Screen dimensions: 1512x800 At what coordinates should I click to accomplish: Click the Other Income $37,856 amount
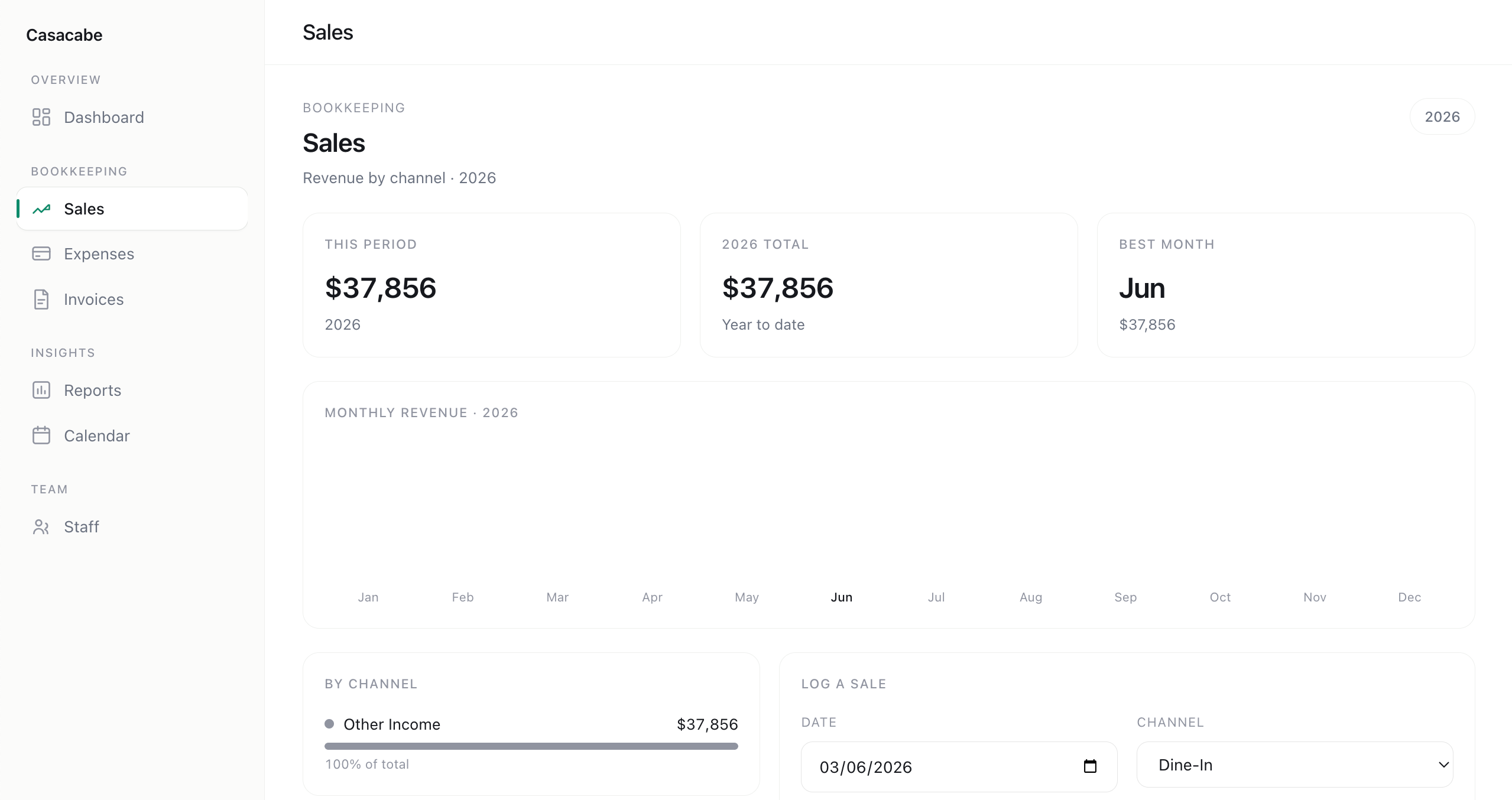click(708, 724)
